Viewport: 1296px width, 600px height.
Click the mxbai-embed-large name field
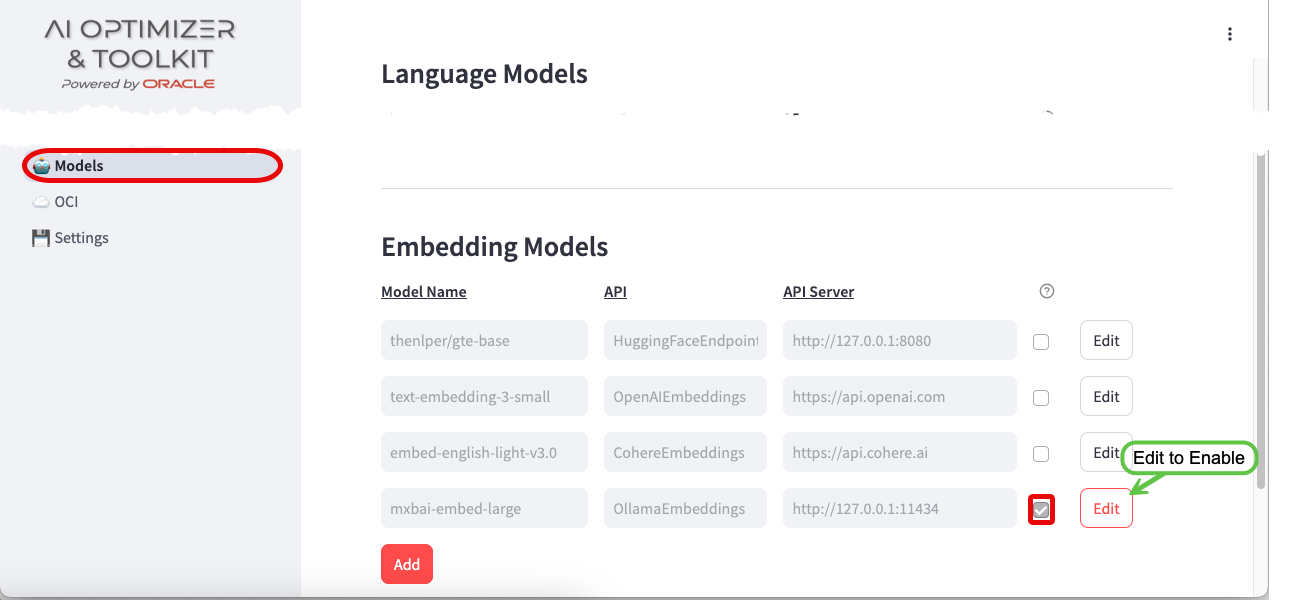pos(484,508)
